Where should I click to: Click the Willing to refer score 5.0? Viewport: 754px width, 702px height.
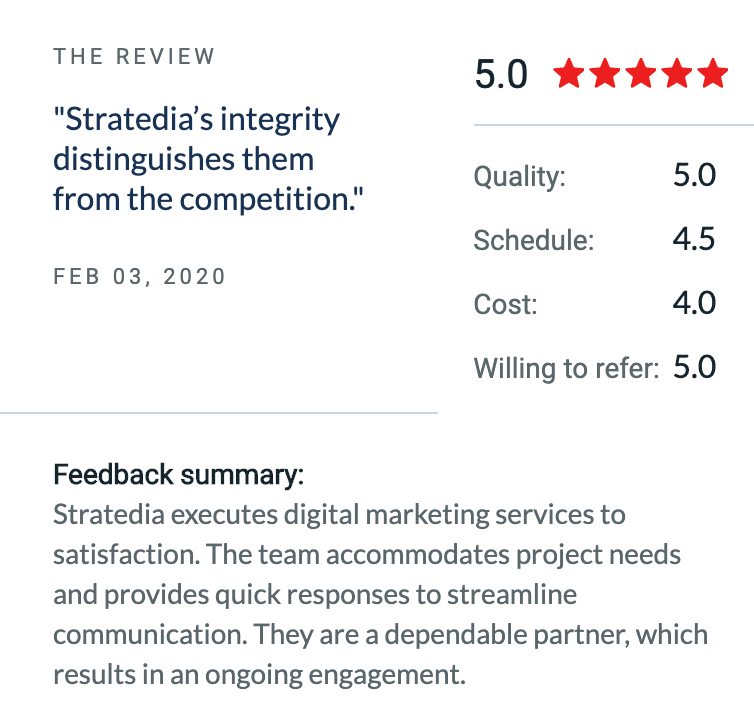tap(694, 367)
